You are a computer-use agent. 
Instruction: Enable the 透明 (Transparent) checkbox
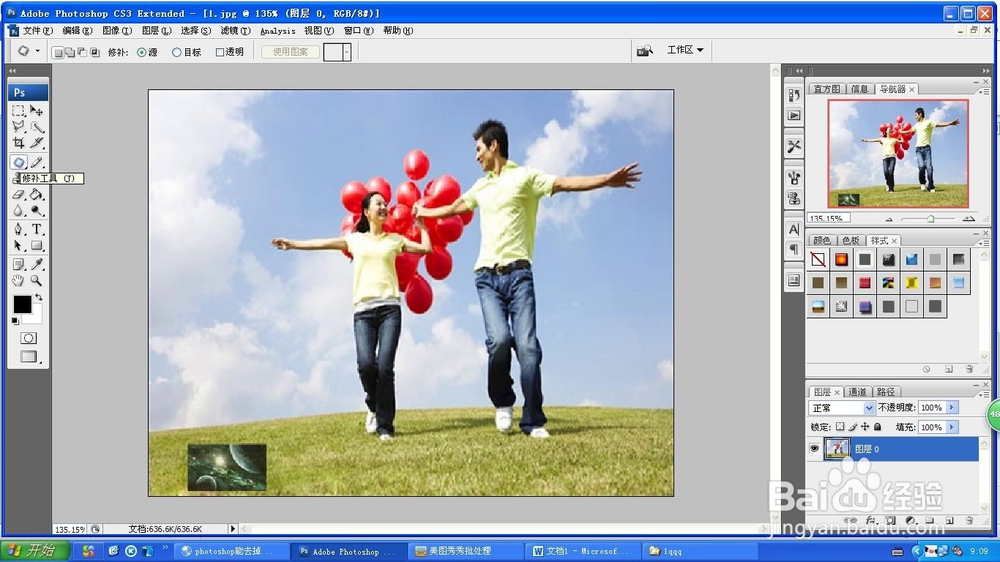click(220, 52)
